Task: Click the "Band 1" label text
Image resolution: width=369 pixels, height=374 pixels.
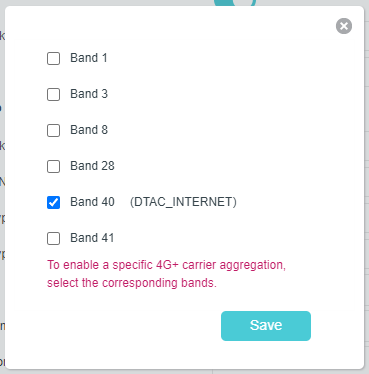Action: (x=89, y=58)
